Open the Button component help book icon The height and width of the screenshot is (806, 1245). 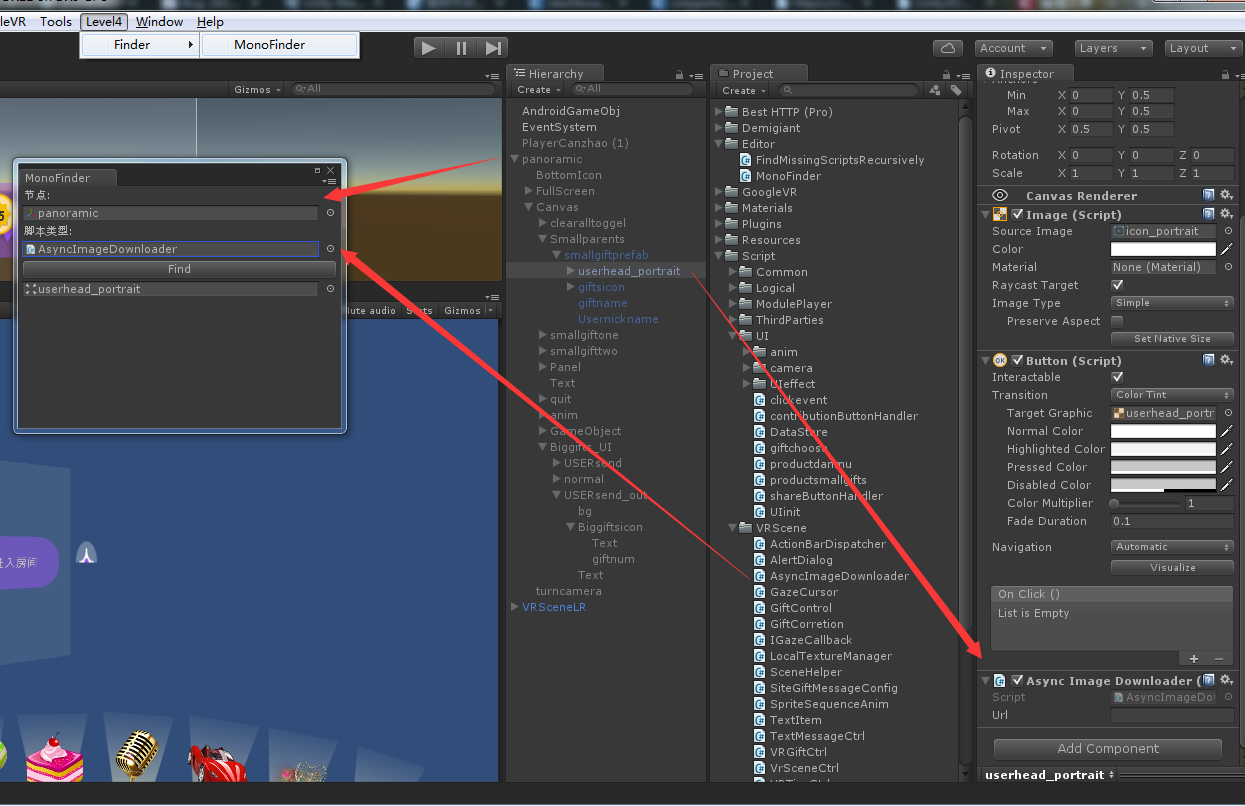1209,361
